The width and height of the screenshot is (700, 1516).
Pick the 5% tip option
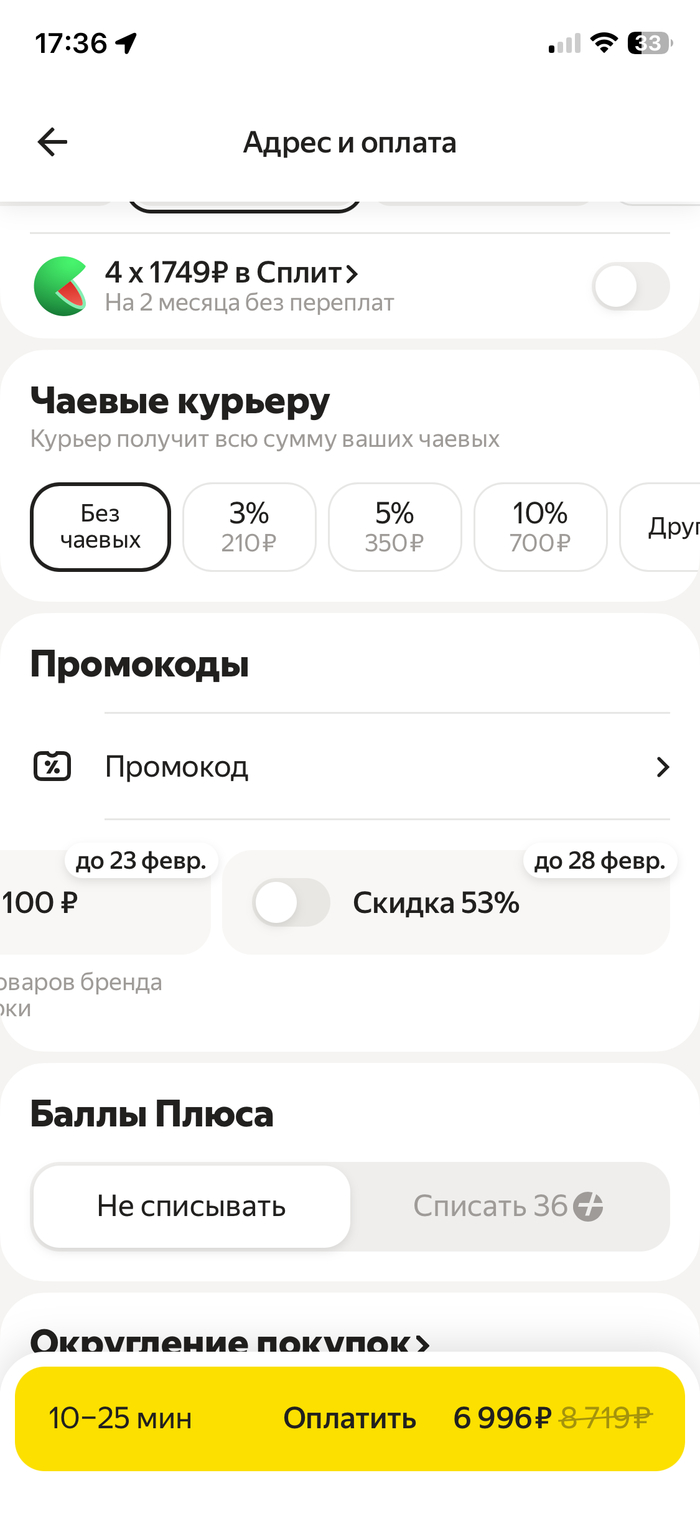(394, 527)
